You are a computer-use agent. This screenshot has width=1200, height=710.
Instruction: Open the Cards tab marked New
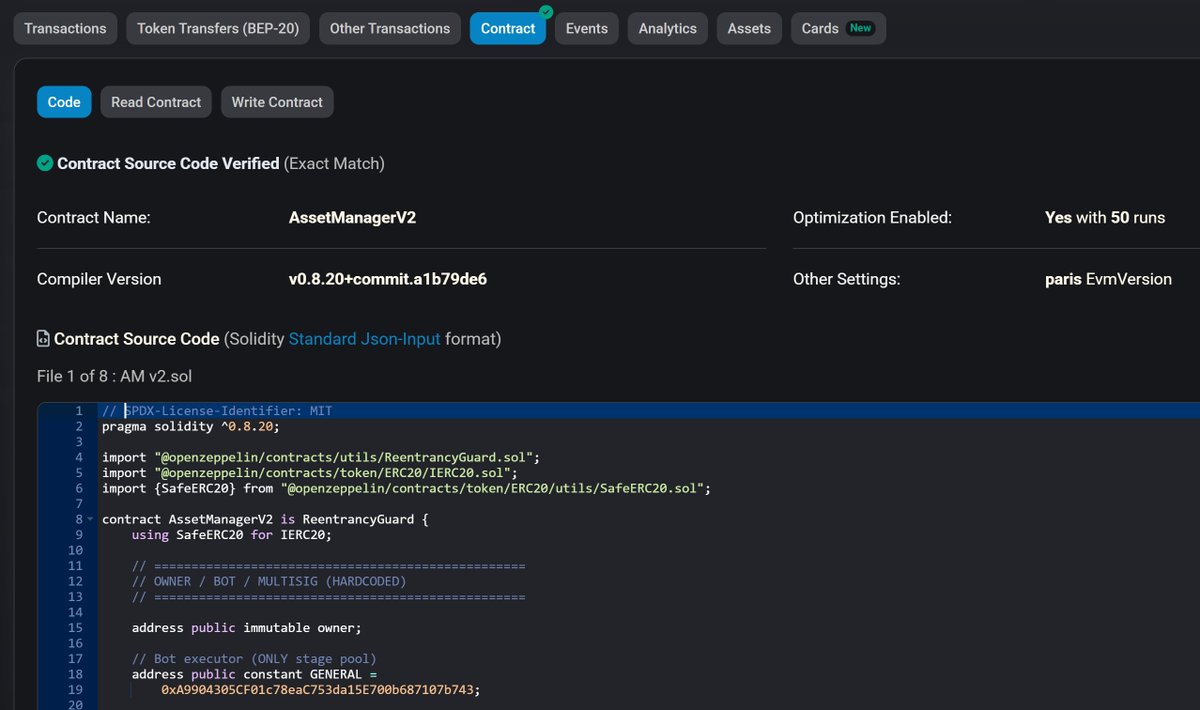[x=838, y=28]
